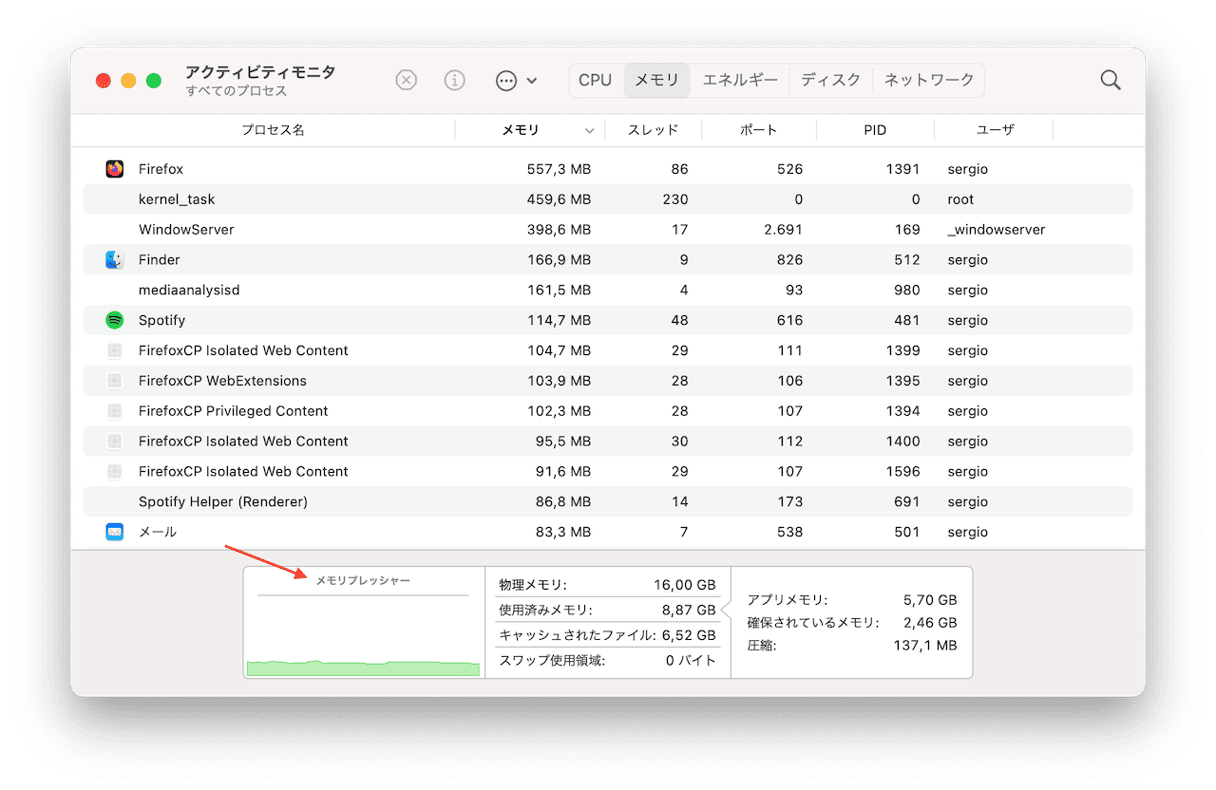
Task: Click the blue メール app icon
Action: [115, 532]
